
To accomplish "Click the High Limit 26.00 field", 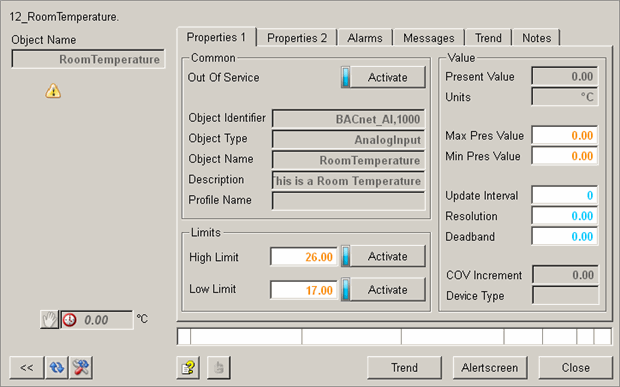I will point(304,257).
